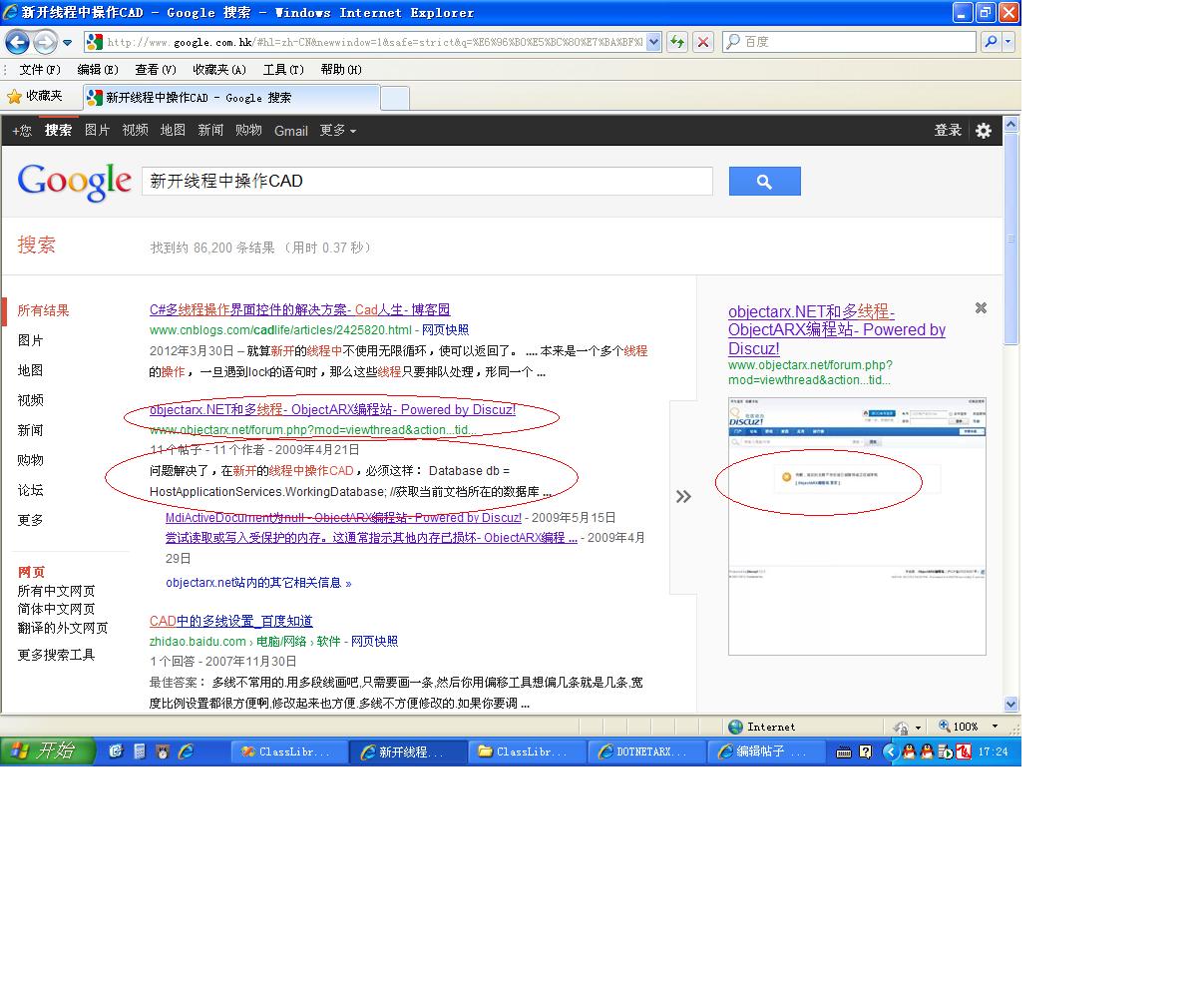1204x998 pixels.
Task: Filter by 图片 in left sidebar
Action: (x=30, y=340)
